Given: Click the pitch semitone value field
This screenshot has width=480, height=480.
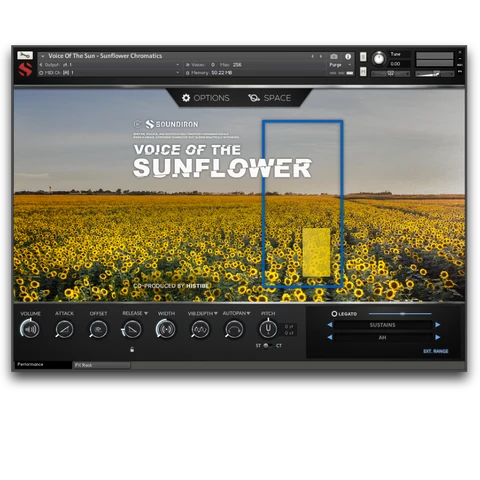Looking at the screenshot, I should 289,327.
